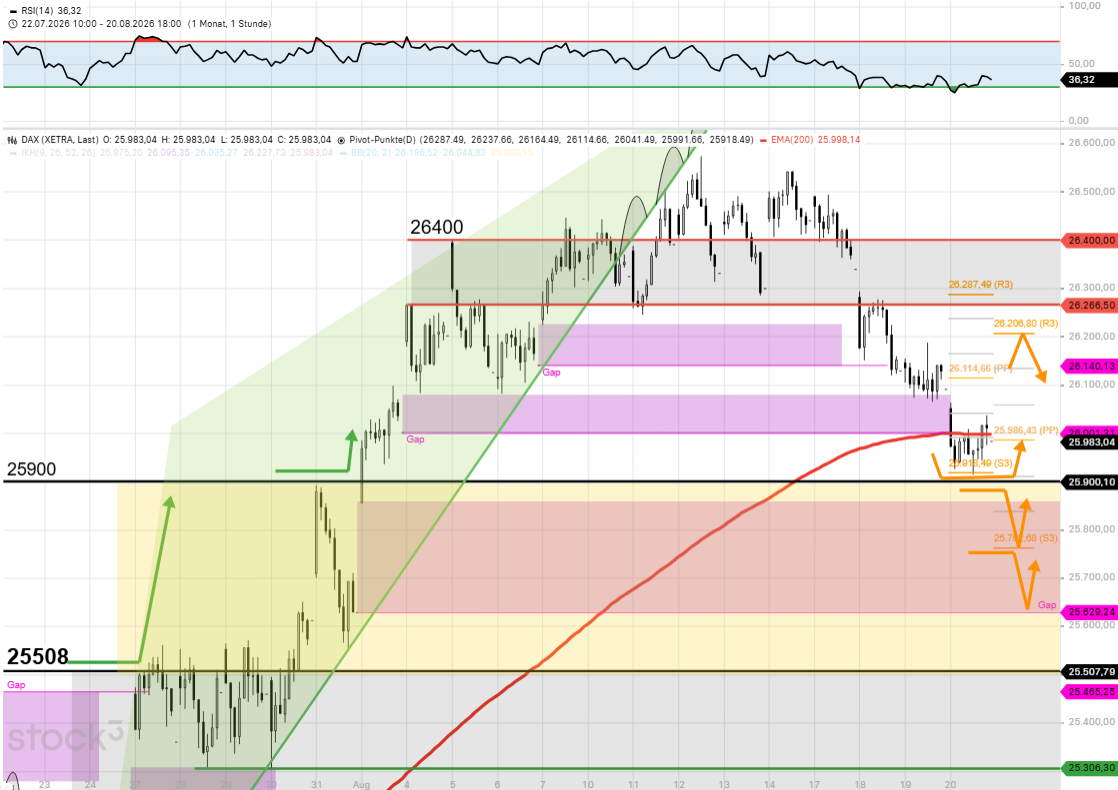Click the date axis label 10

[588, 785]
